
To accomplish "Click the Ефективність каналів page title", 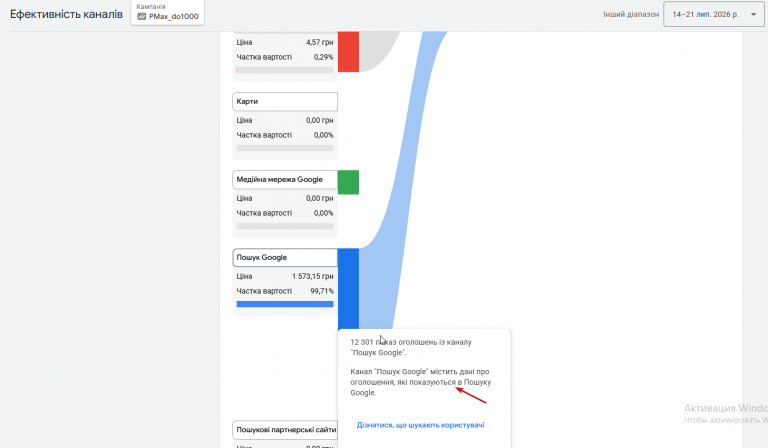I will coord(66,14).
